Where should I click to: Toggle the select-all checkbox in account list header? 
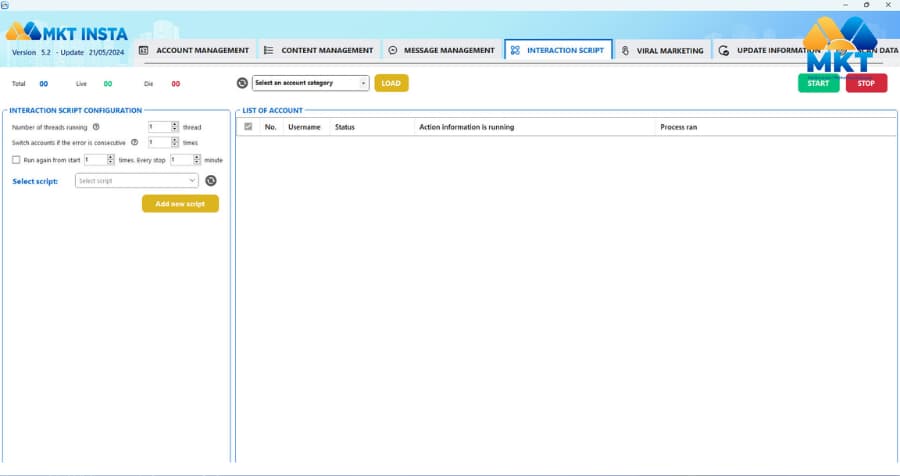point(248,127)
